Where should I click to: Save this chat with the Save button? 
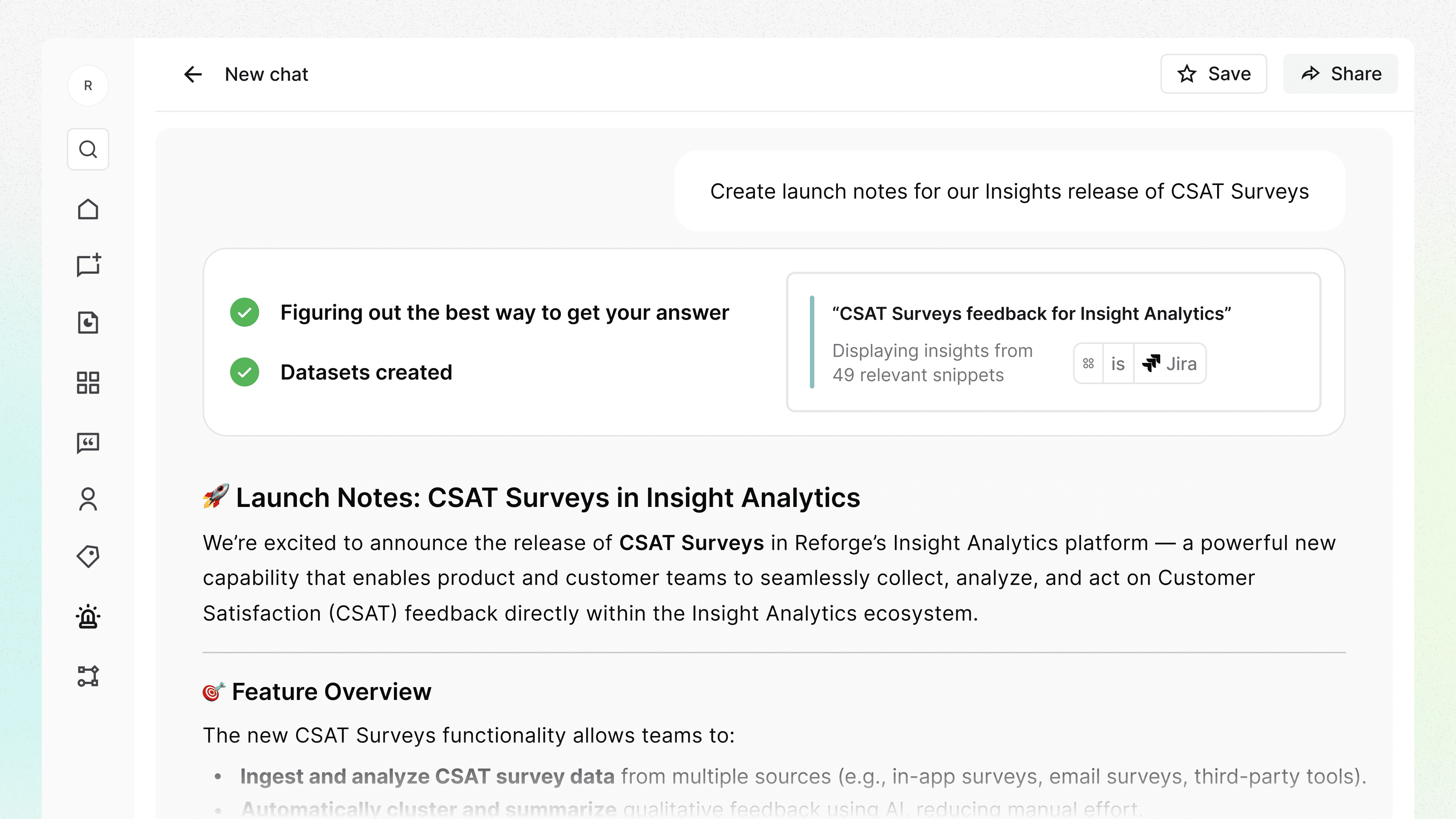pyautogui.click(x=1213, y=74)
